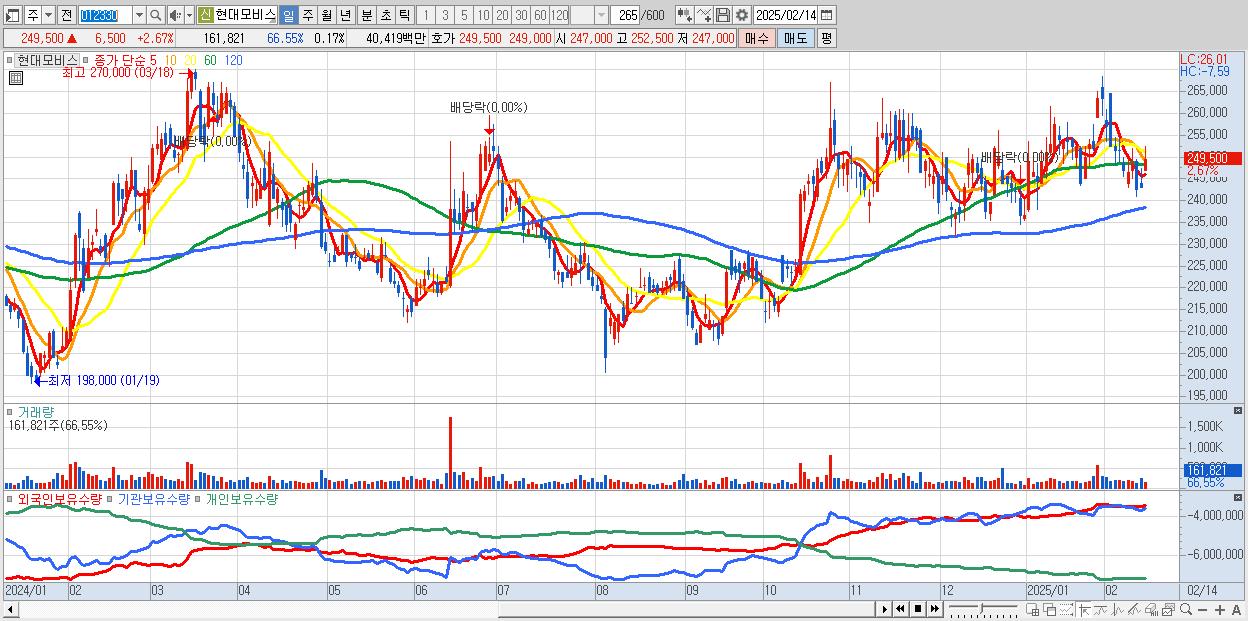
Task: Click the panel layout icon at top-left
Action: [12, 16]
